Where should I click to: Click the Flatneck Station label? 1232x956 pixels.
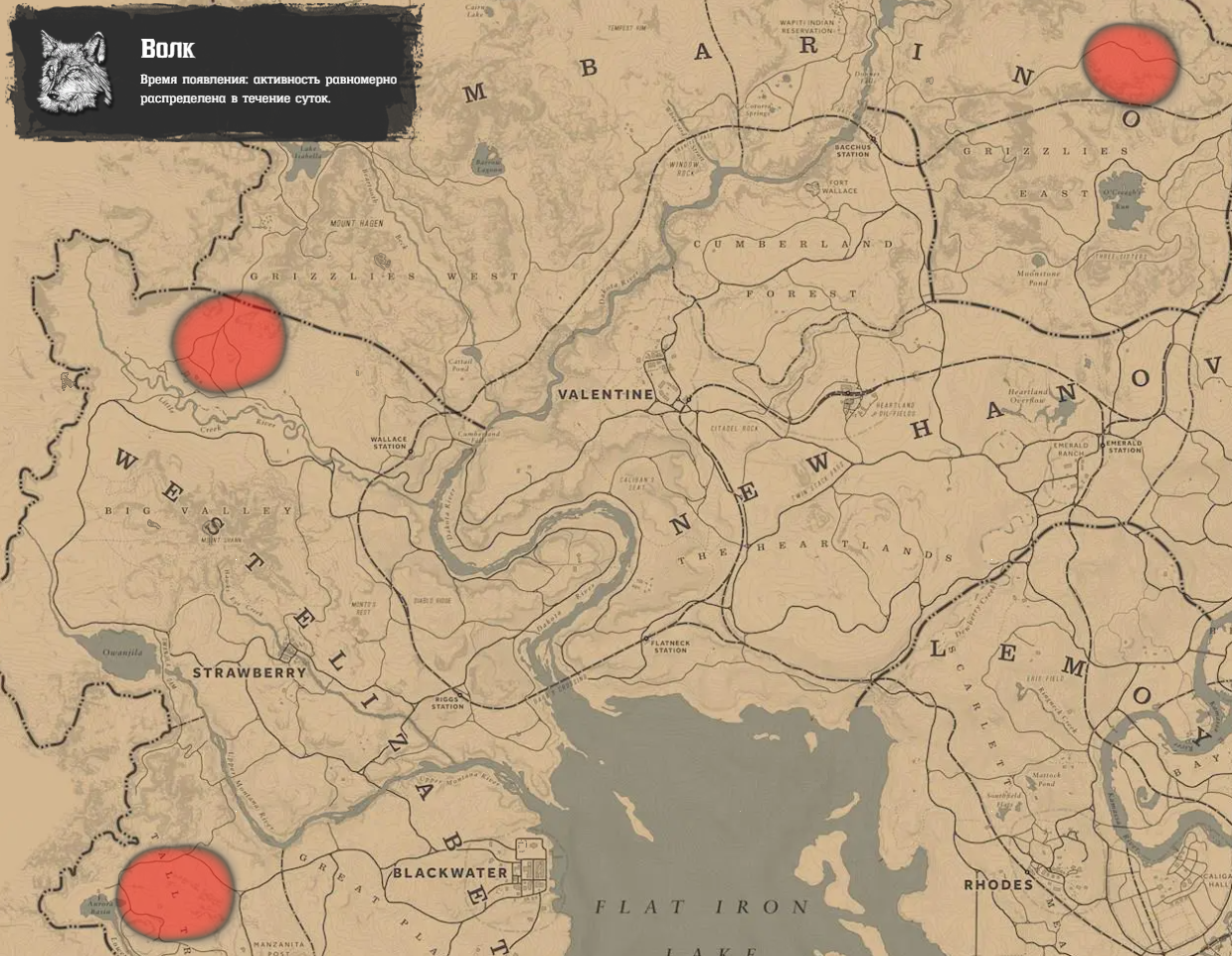pos(670,647)
